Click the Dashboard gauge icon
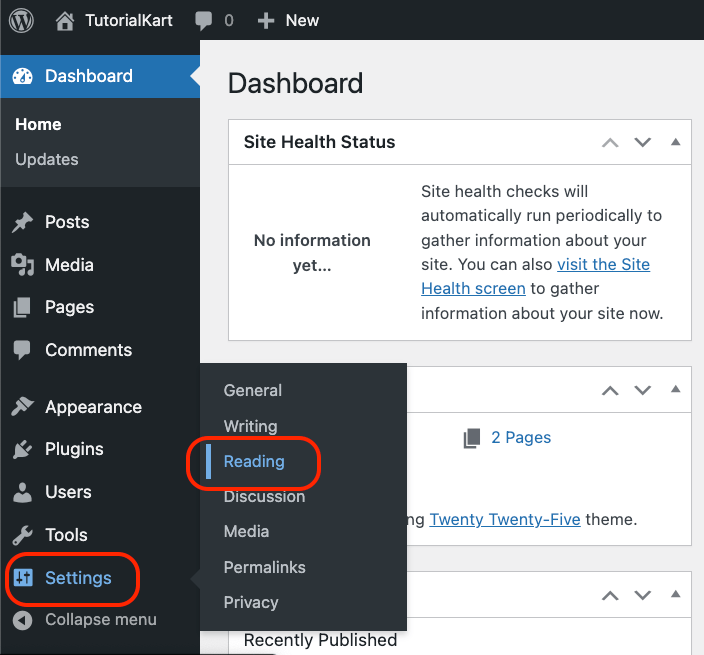The height and width of the screenshot is (655, 704). (22, 76)
